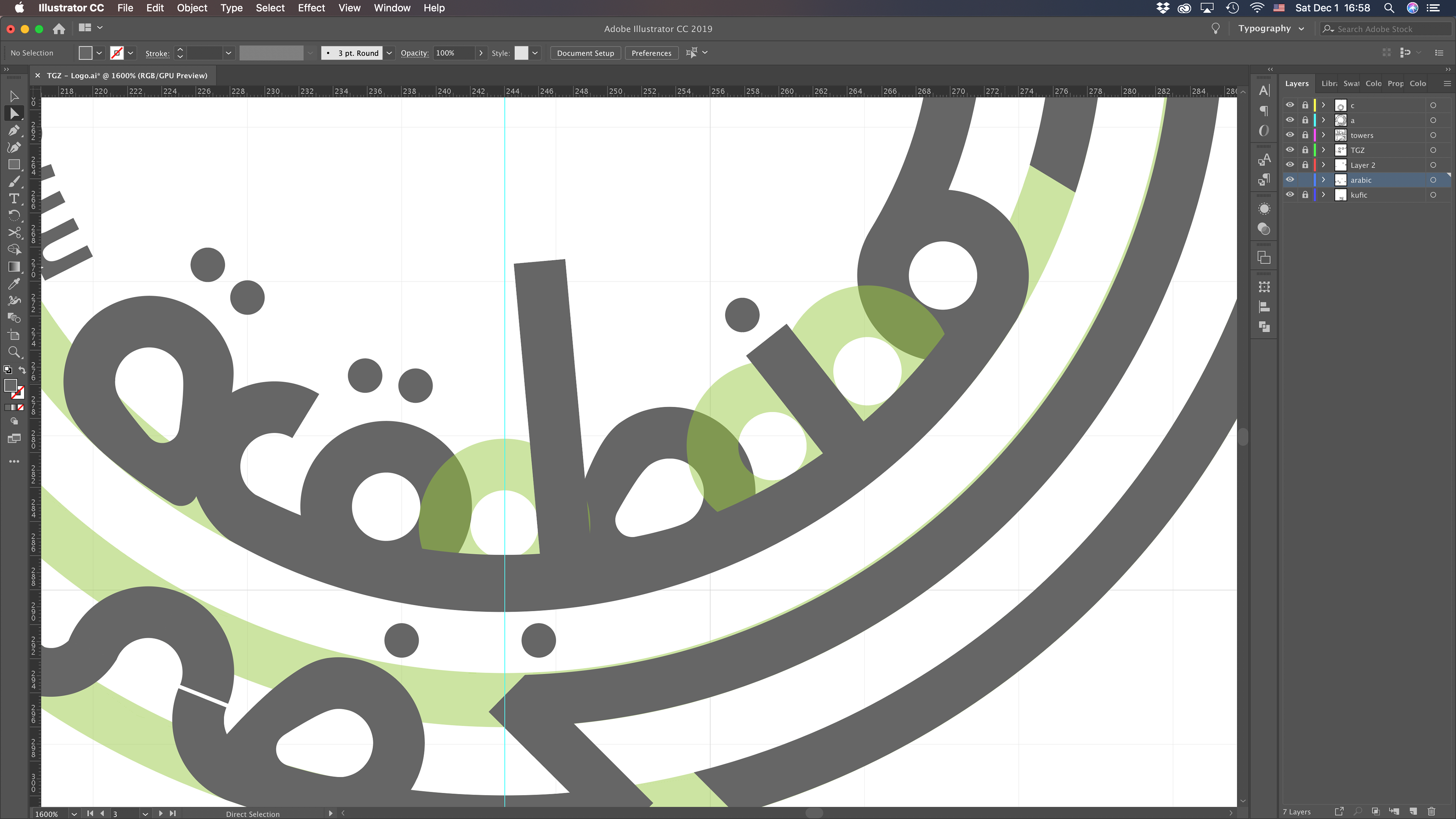
Task: Open the Transform panel icon
Action: 1264,287
